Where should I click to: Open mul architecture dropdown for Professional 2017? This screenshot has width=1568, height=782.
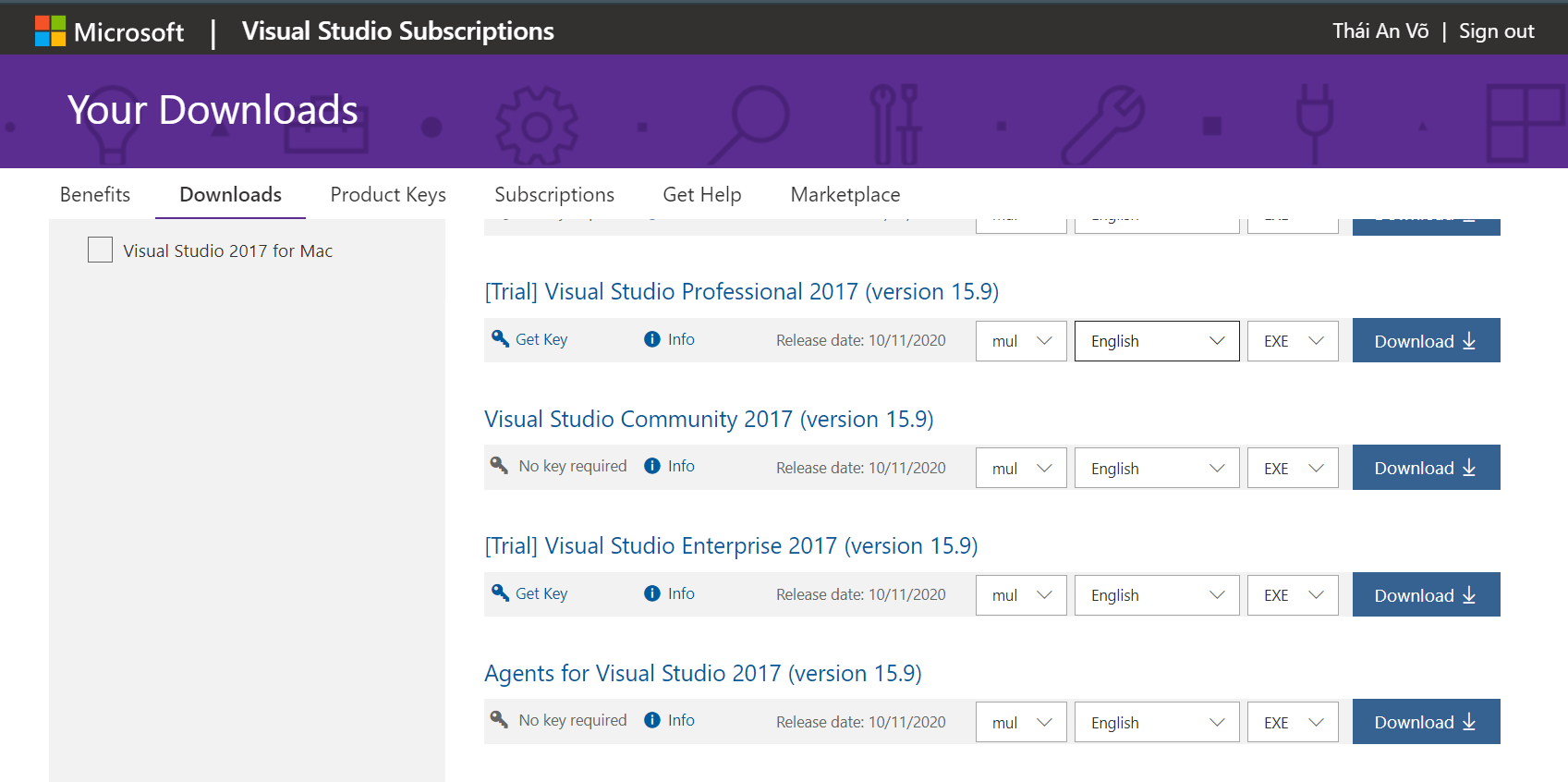point(1021,341)
